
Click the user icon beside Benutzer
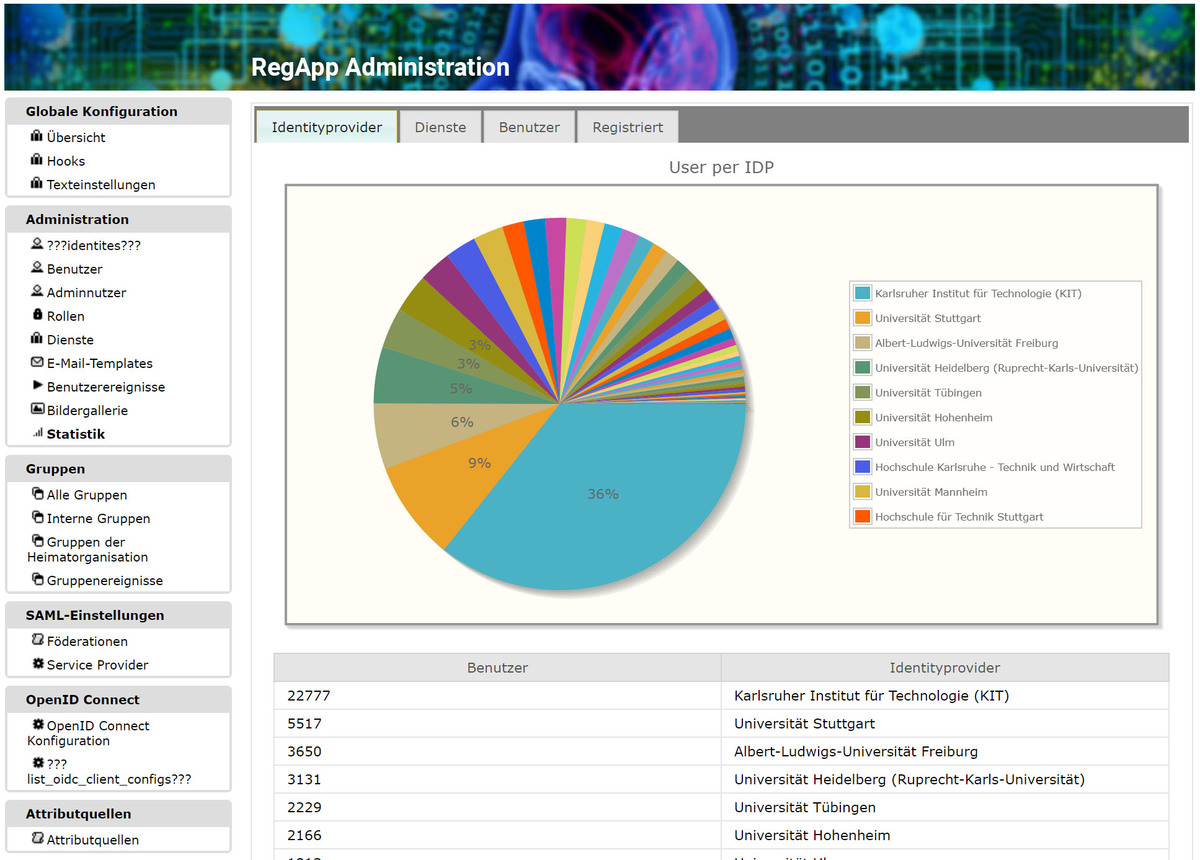coord(37,268)
